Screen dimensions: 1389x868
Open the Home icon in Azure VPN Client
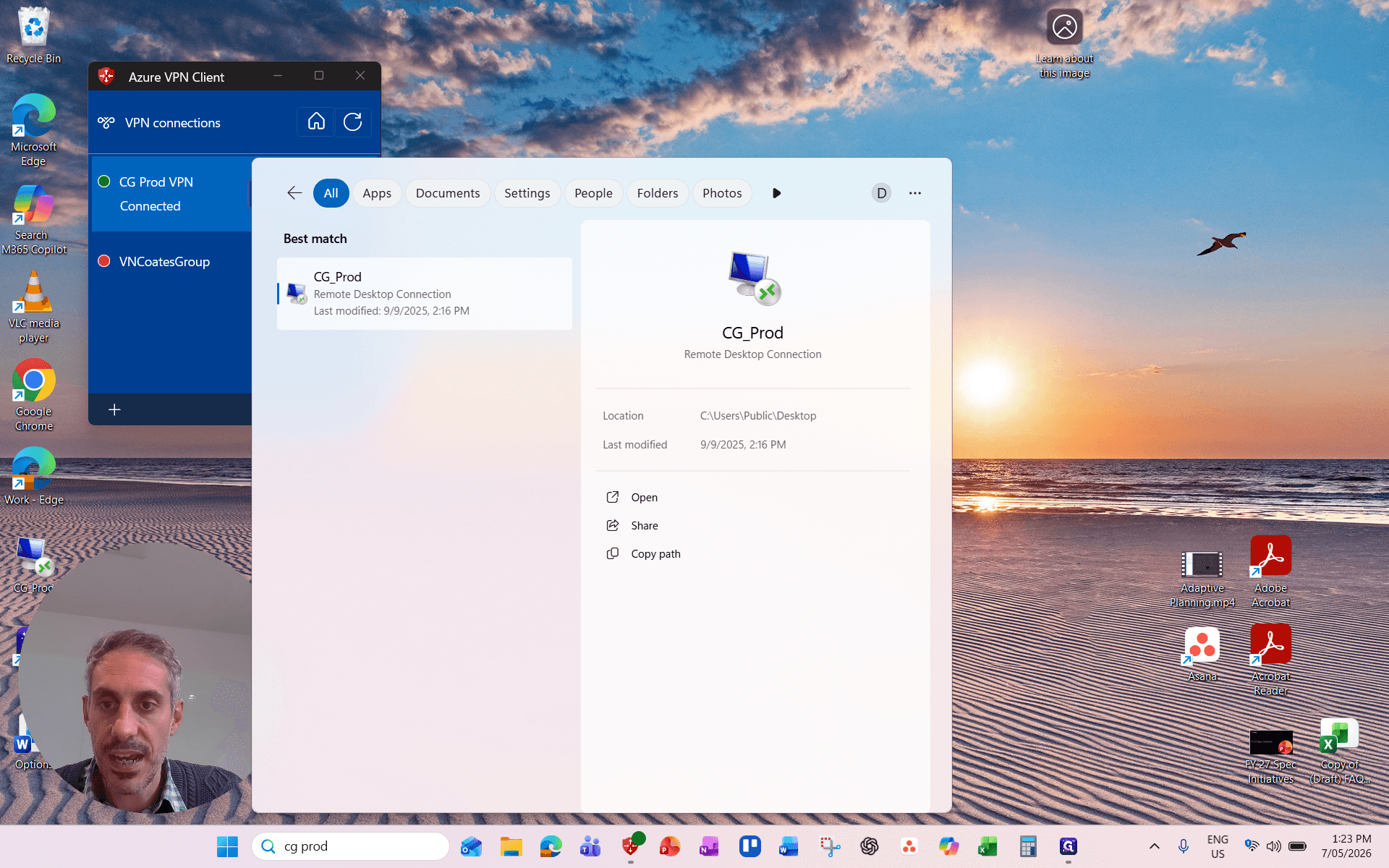coord(316,122)
